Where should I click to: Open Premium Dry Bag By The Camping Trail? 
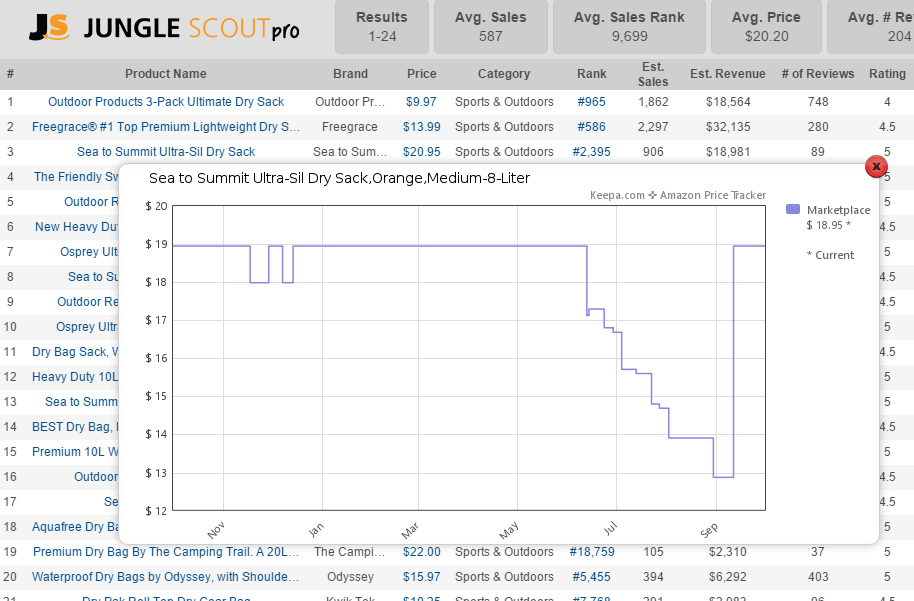click(x=166, y=552)
